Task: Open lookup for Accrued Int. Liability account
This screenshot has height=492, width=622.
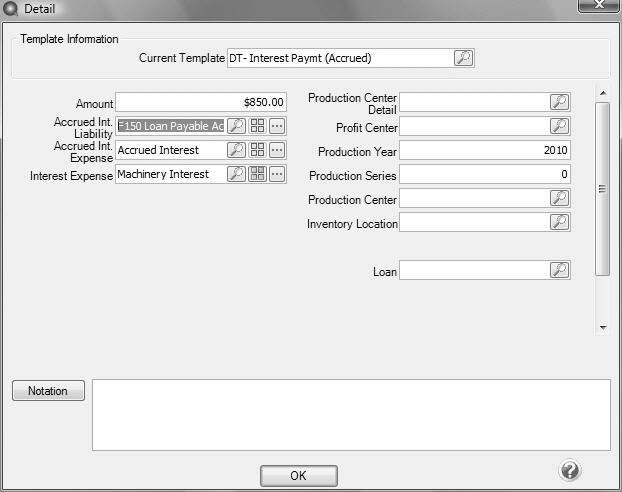Action: pyautogui.click(x=236, y=126)
